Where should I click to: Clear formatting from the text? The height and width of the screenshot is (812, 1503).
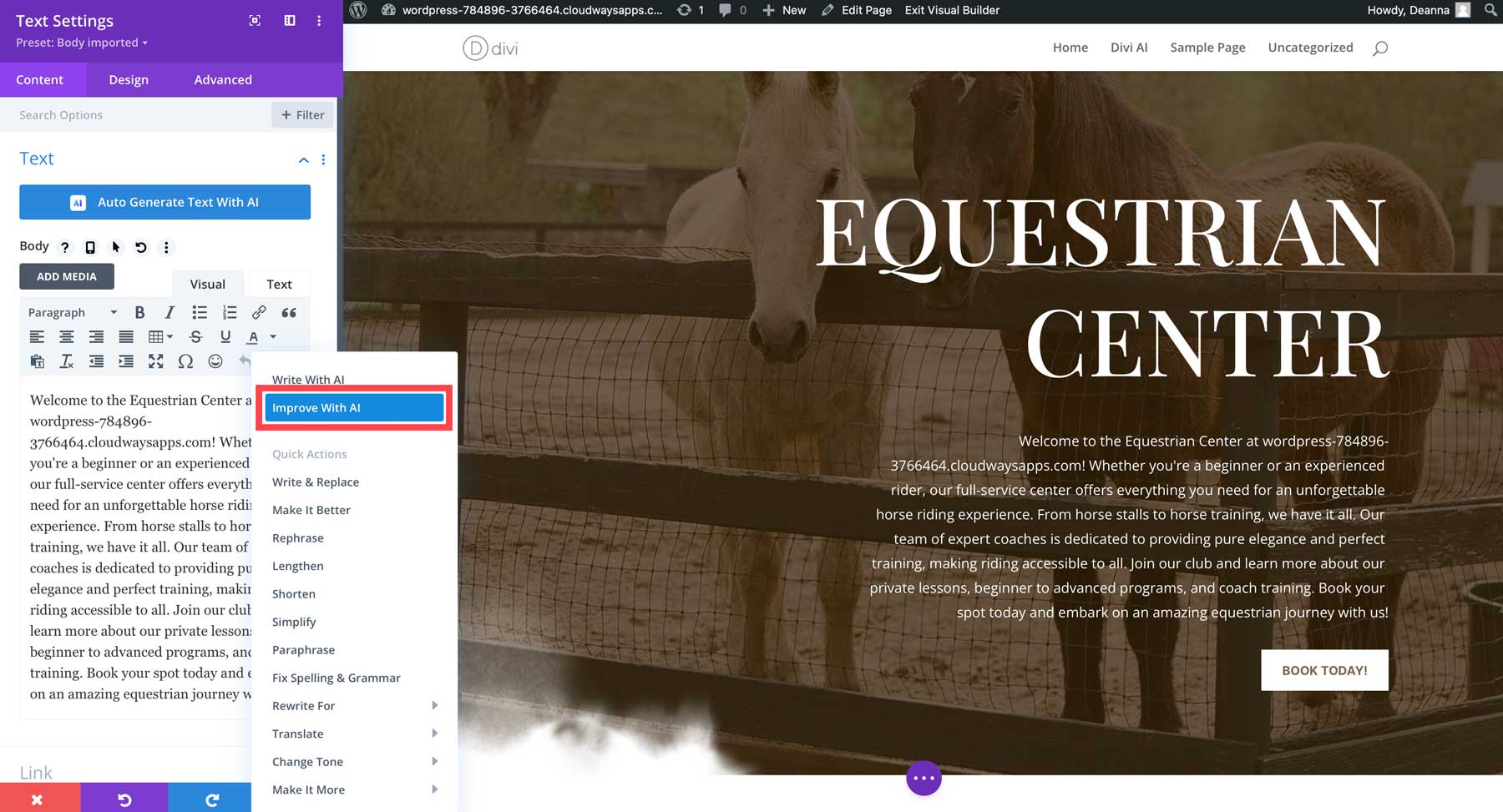click(67, 361)
